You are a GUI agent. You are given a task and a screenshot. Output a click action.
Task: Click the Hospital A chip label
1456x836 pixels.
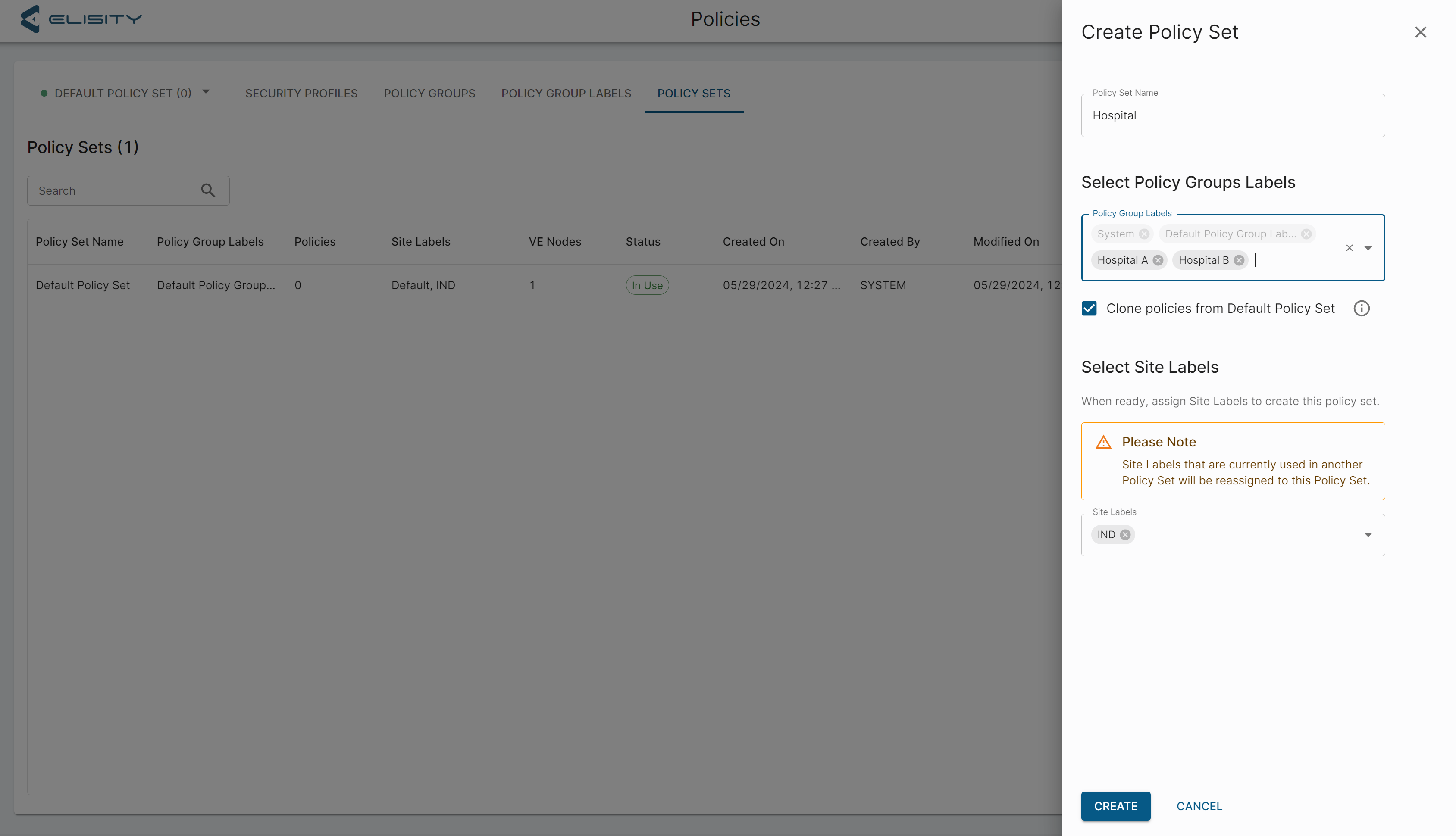coord(1122,260)
